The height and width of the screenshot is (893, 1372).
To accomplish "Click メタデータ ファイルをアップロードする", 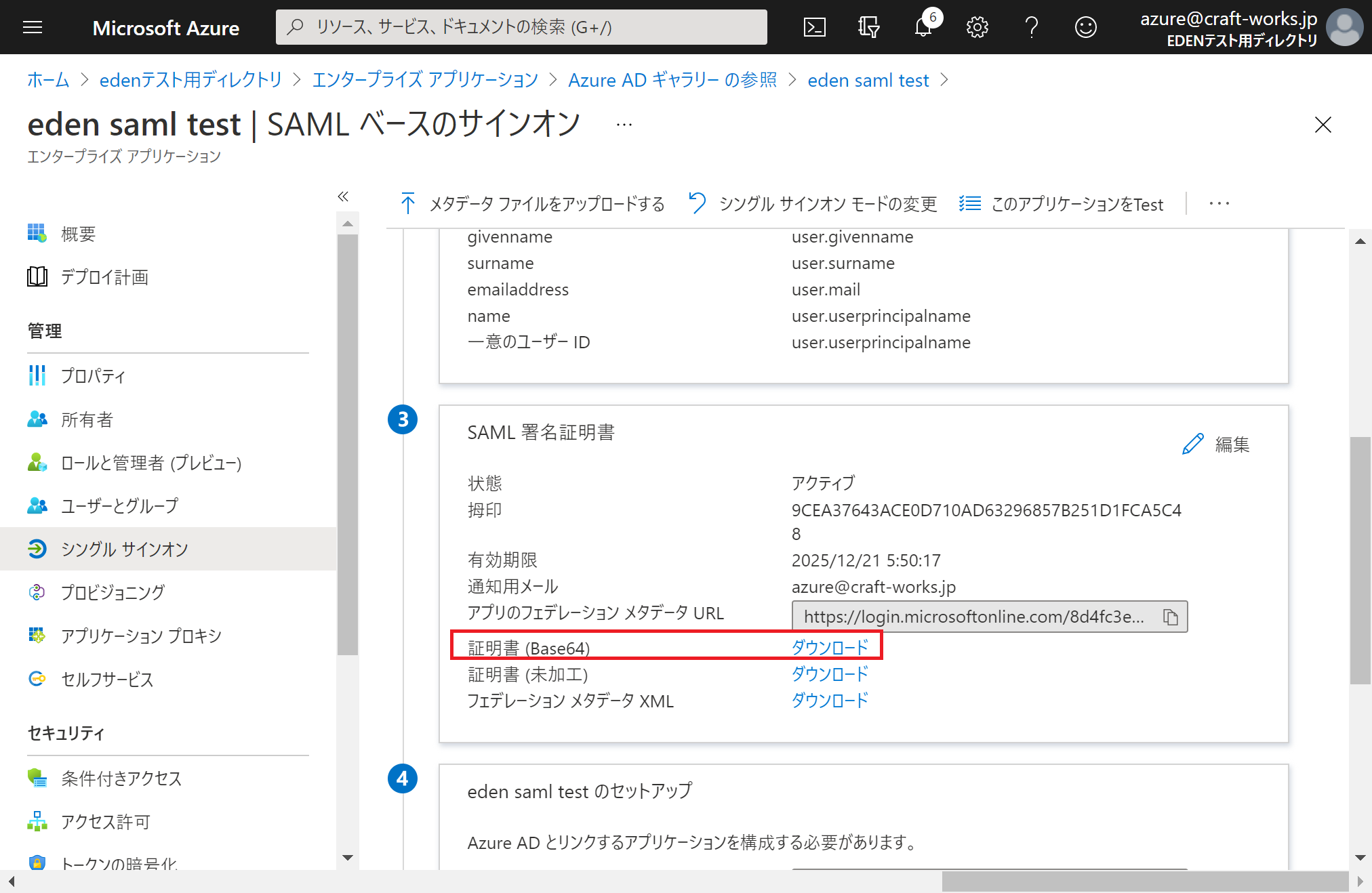I will (532, 203).
